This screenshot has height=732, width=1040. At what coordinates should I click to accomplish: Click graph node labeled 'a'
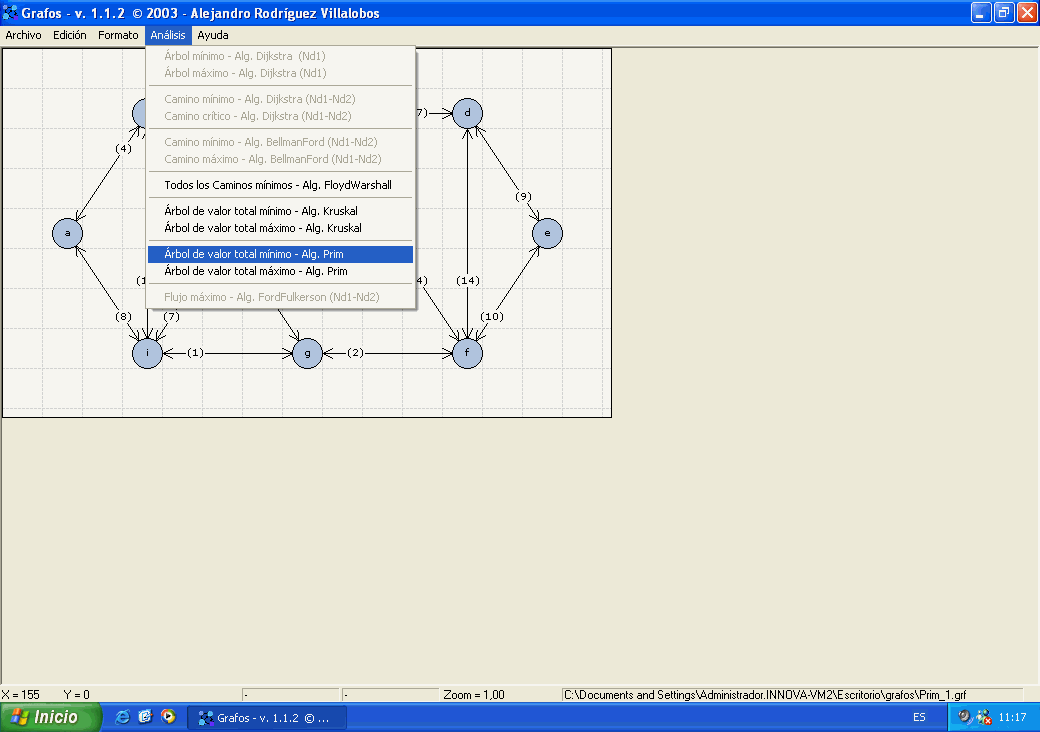tap(67, 233)
